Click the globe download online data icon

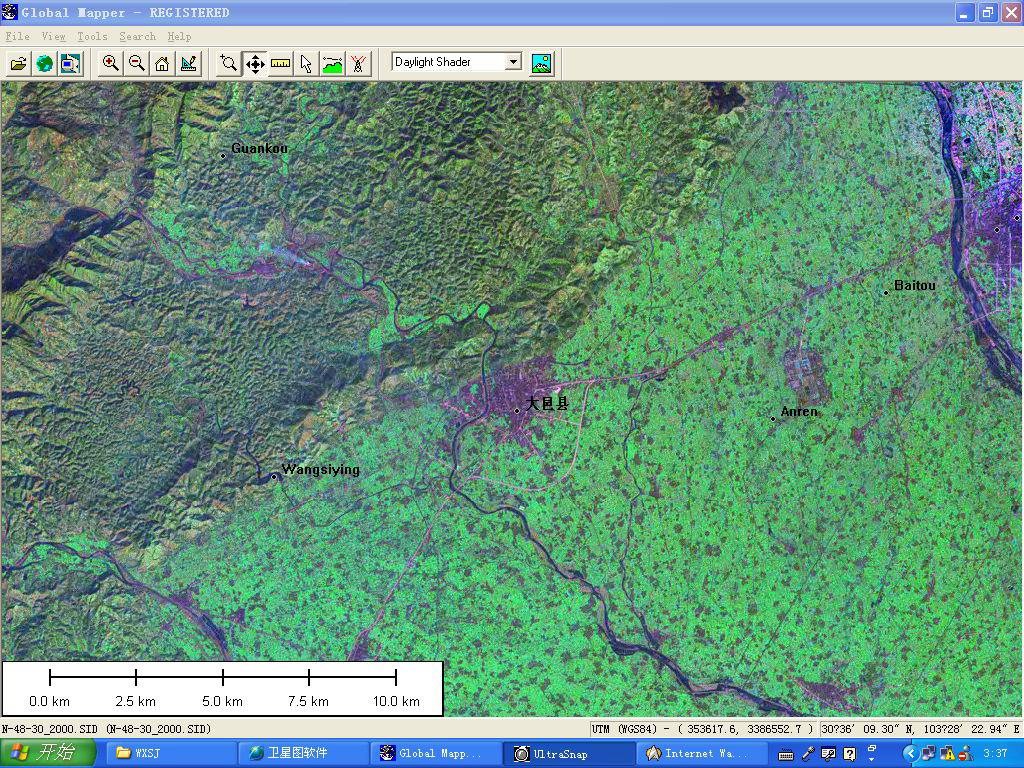44,63
